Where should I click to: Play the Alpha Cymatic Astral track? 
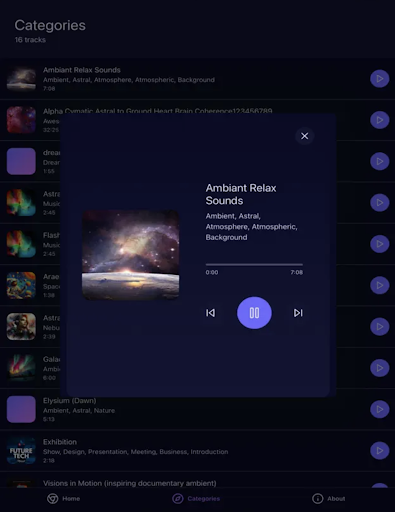[x=379, y=120]
